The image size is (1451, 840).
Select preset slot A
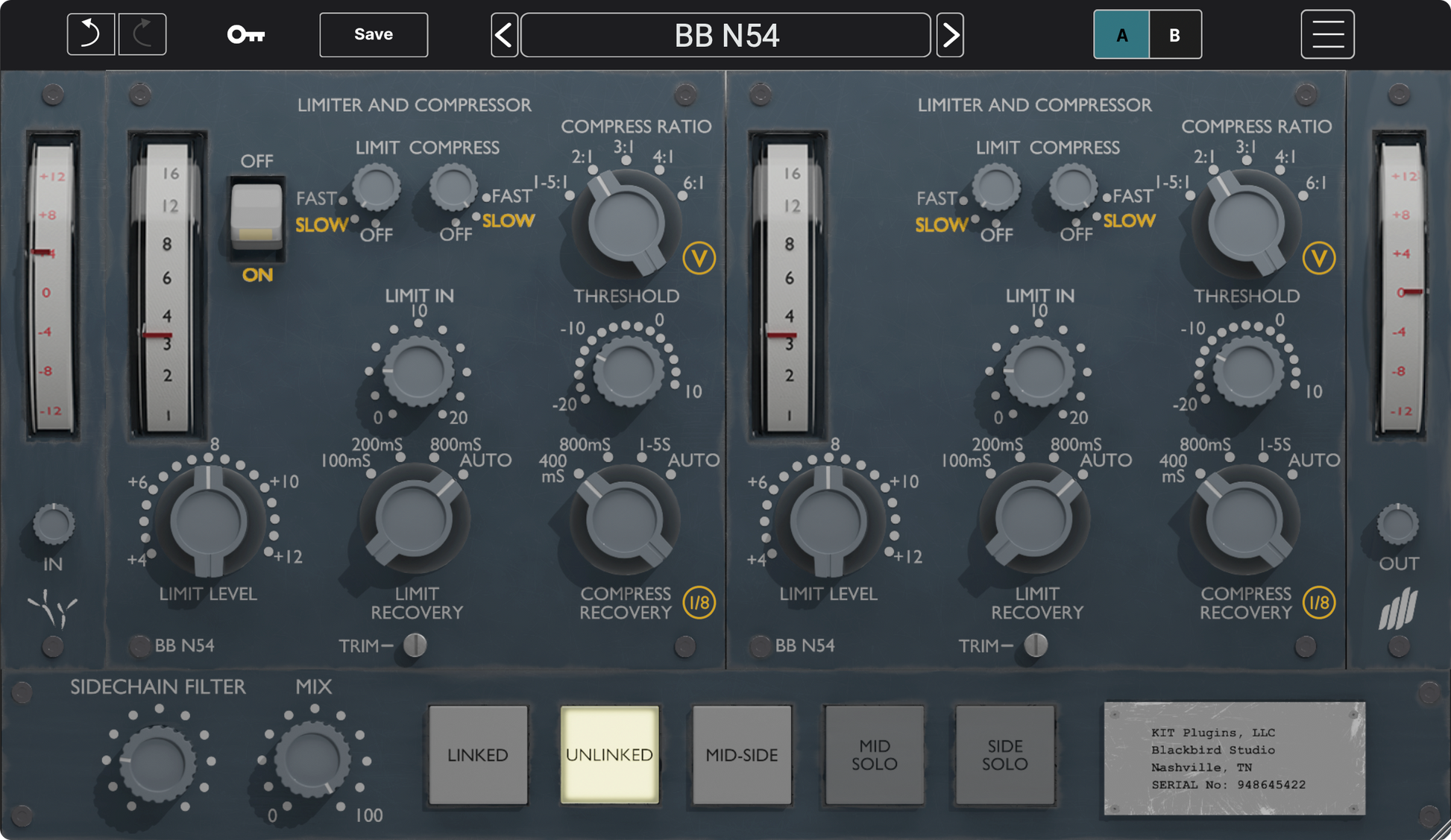coord(1121,34)
